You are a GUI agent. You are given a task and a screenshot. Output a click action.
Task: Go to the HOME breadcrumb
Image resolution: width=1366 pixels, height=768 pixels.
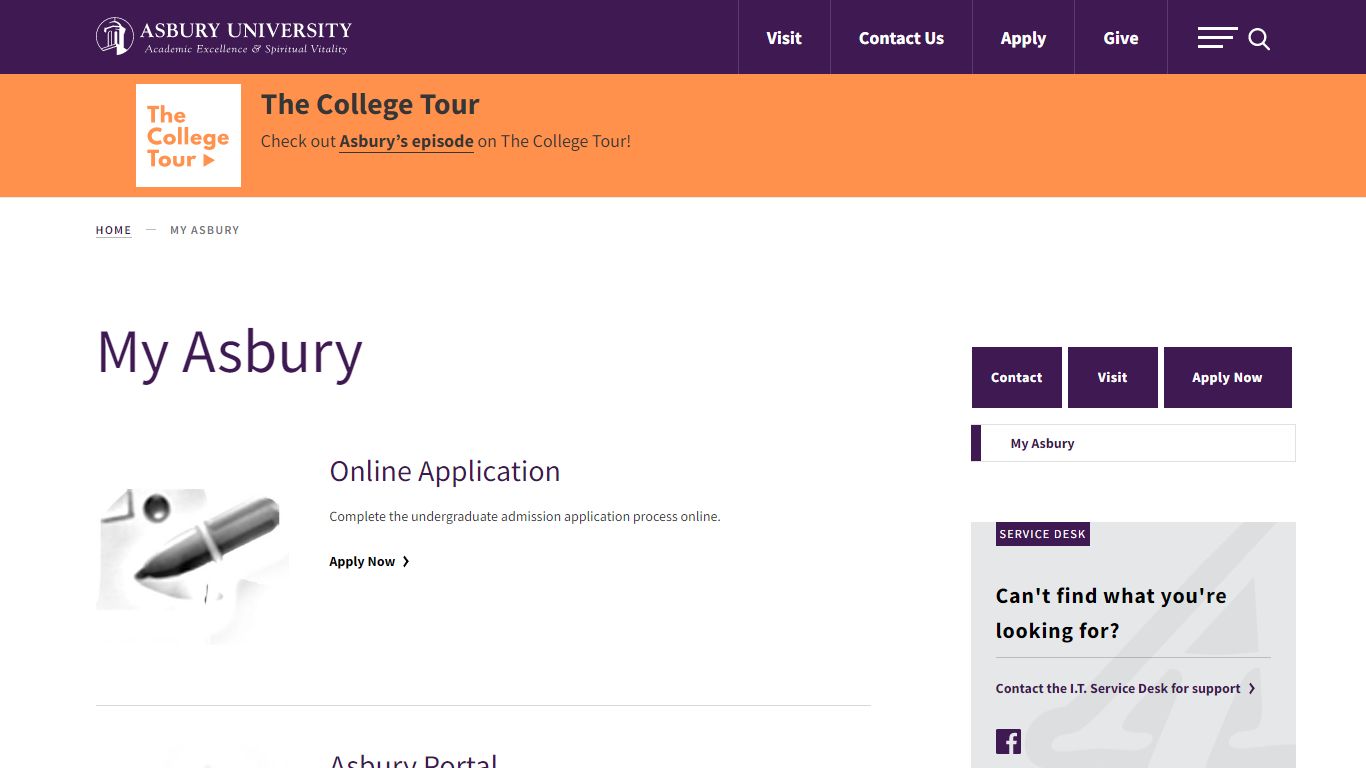point(114,230)
